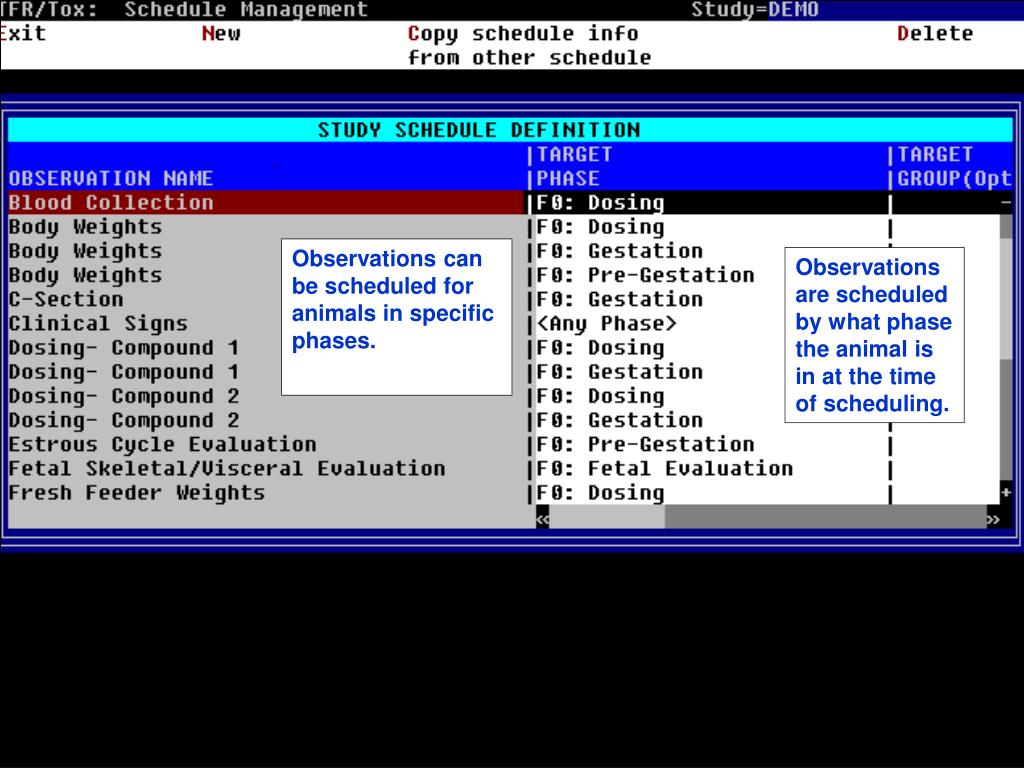The width and height of the screenshot is (1024, 768).
Task: Click the STUDY SCHEDULE DEFINITION title bar
Action: tap(510, 130)
